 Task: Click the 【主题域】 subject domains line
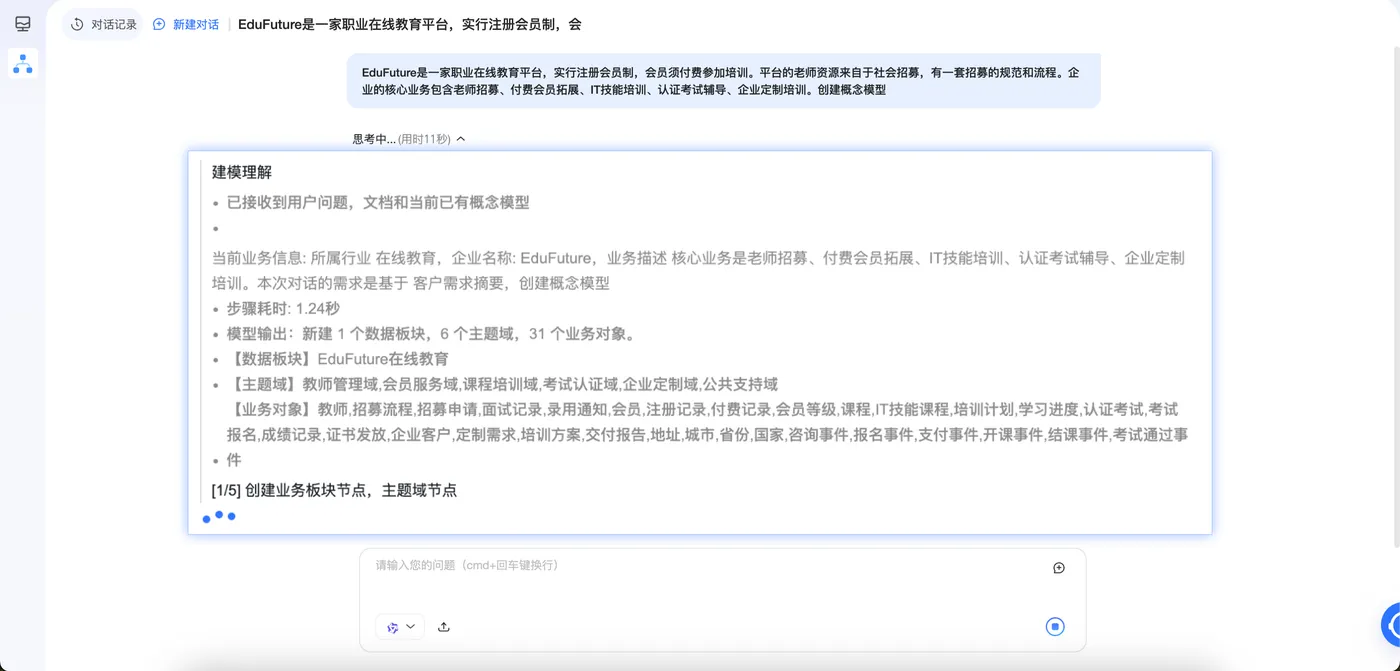click(x=502, y=384)
